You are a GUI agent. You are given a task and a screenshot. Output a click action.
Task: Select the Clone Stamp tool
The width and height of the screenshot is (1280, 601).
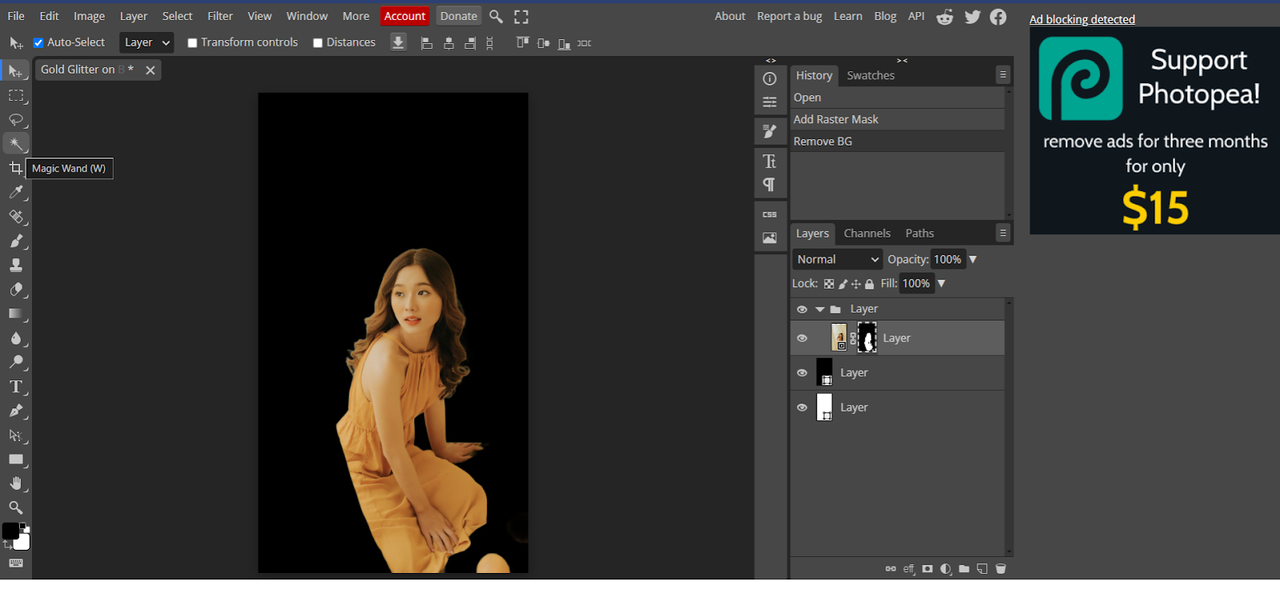pos(16,265)
